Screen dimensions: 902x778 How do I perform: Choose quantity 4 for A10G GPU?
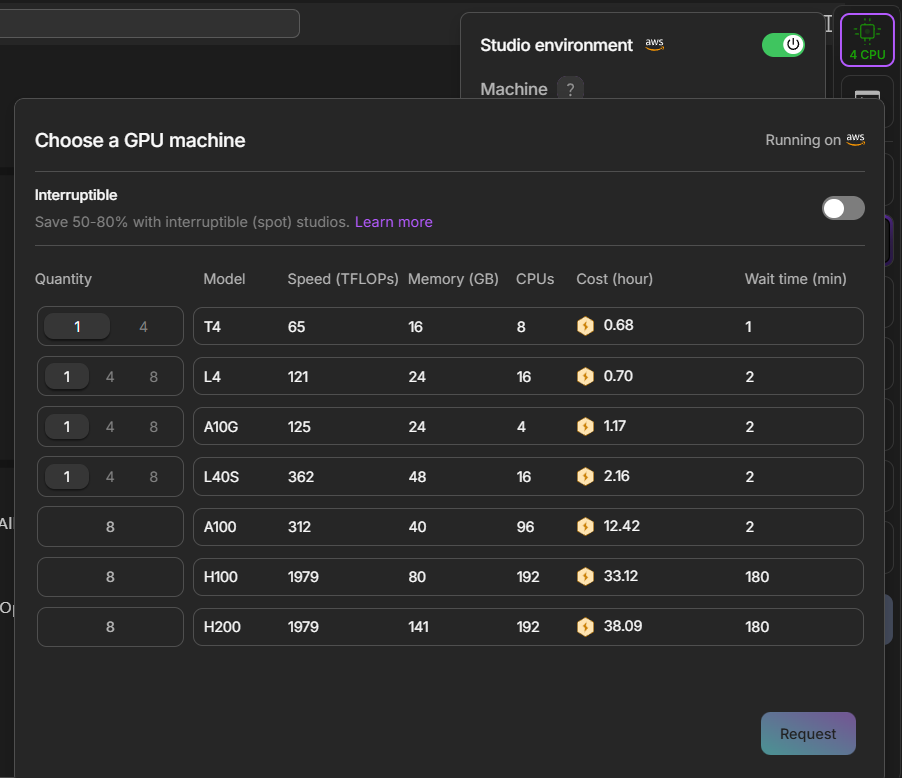(110, 427)
